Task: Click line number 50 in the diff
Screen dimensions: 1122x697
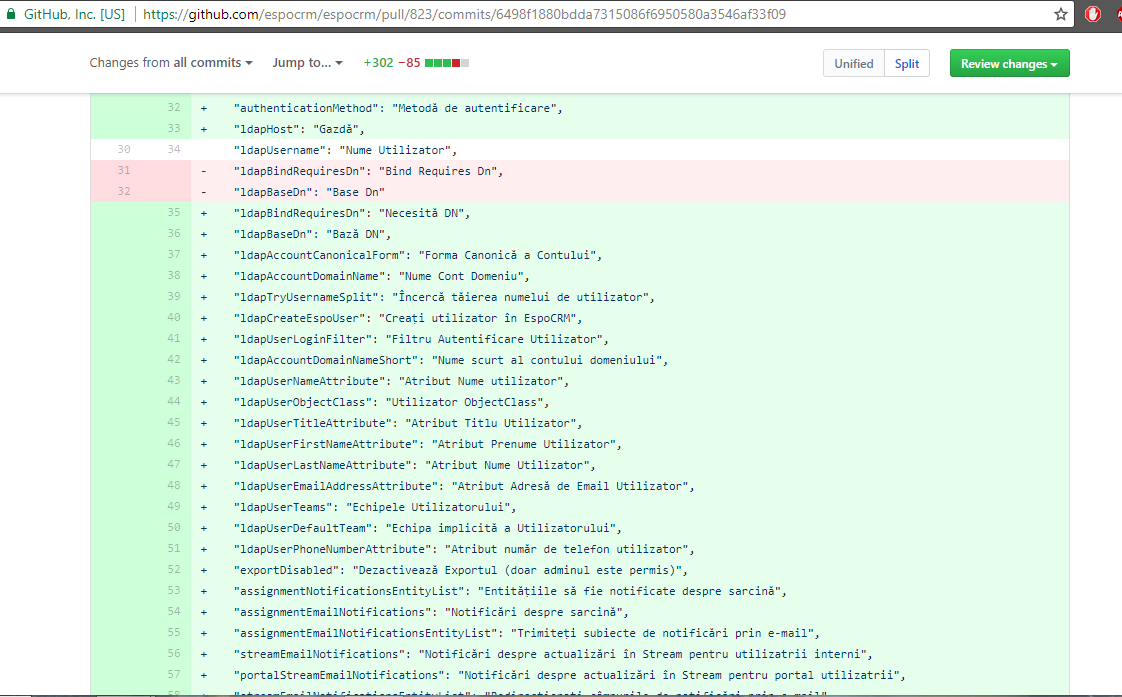Action: [x=174, y=527]
